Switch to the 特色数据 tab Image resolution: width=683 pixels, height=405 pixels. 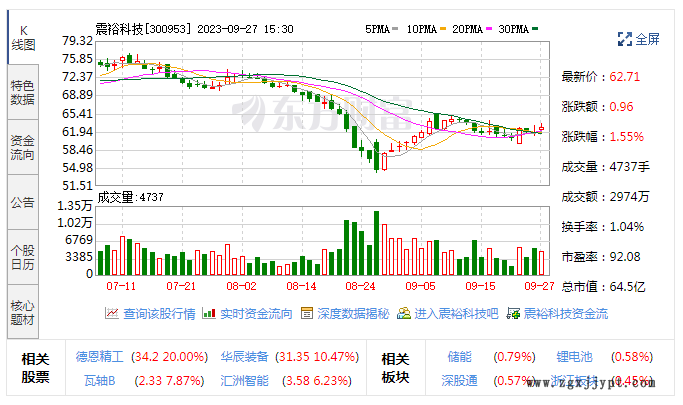[23, 92]
